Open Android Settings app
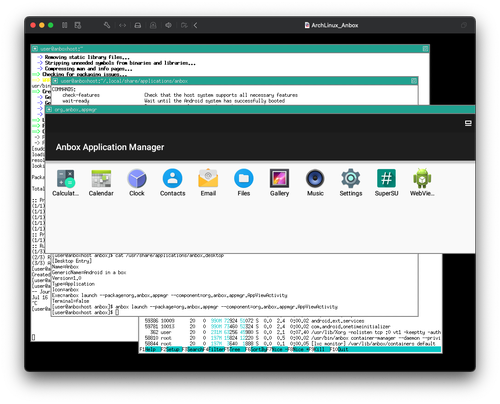Image resolution: width=500 pixels, height=404 pixels. [x=351, y=183]
